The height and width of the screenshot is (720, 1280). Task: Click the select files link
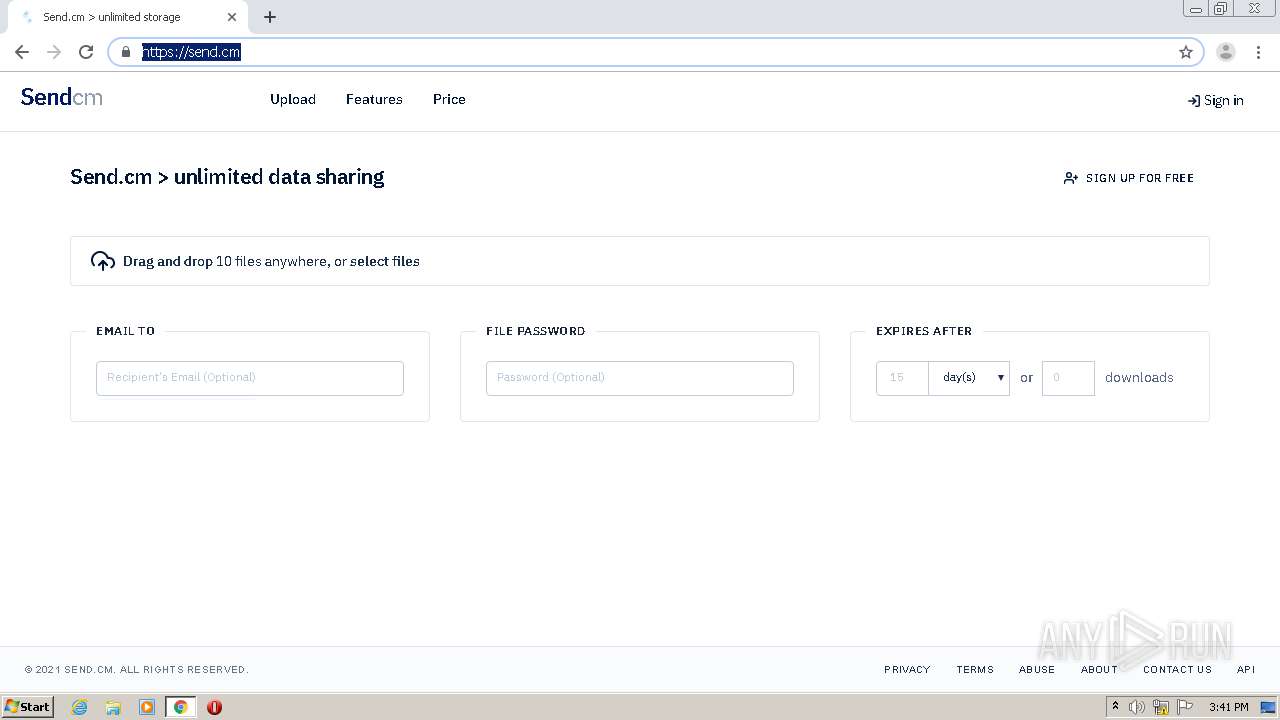[385, 261]
